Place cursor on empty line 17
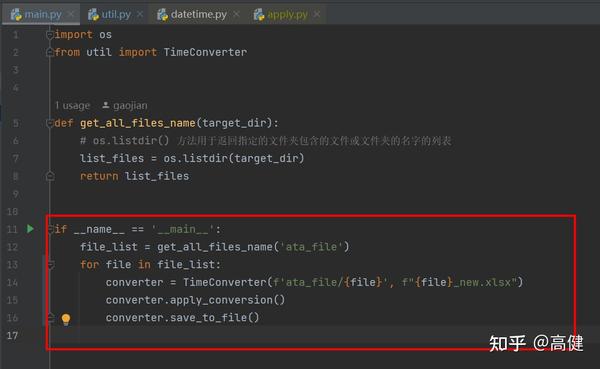Image resolution: width=600 pixels, height=369 pixels. point(306,336)
